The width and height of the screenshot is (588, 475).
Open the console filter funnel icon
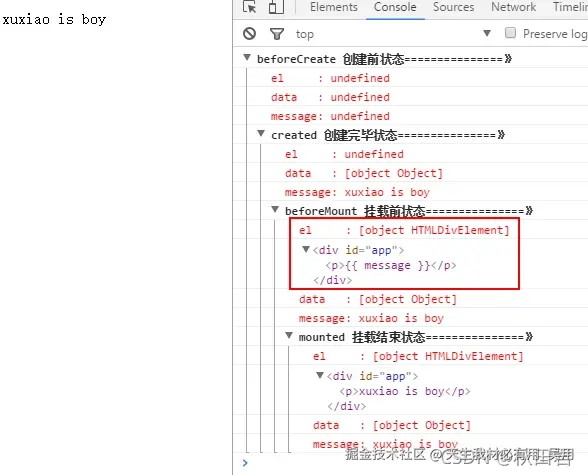tap(277, 34)
